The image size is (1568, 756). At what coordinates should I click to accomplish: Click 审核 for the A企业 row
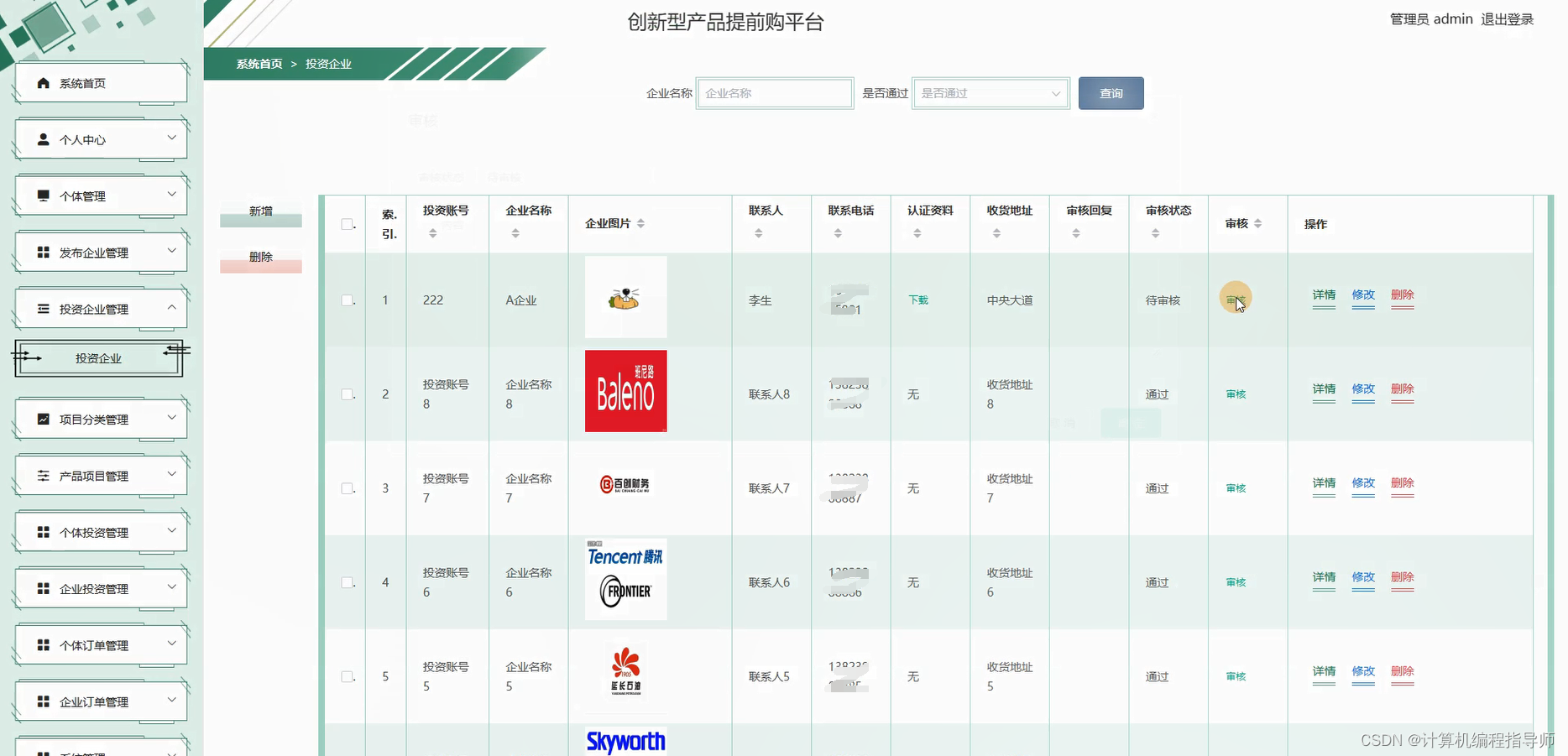pyautogui.click(x=1236, y=300)
